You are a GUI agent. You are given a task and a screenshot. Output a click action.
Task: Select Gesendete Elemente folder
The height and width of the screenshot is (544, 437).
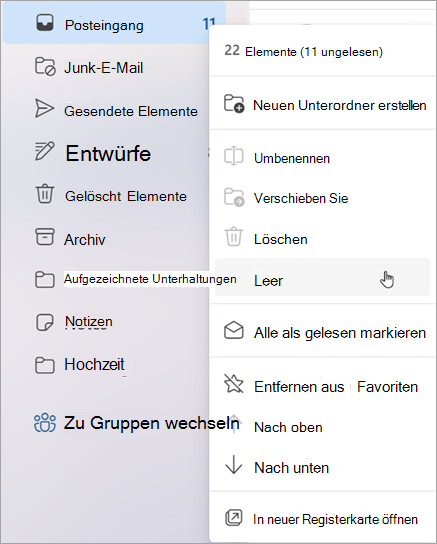(x=131, y=111)
